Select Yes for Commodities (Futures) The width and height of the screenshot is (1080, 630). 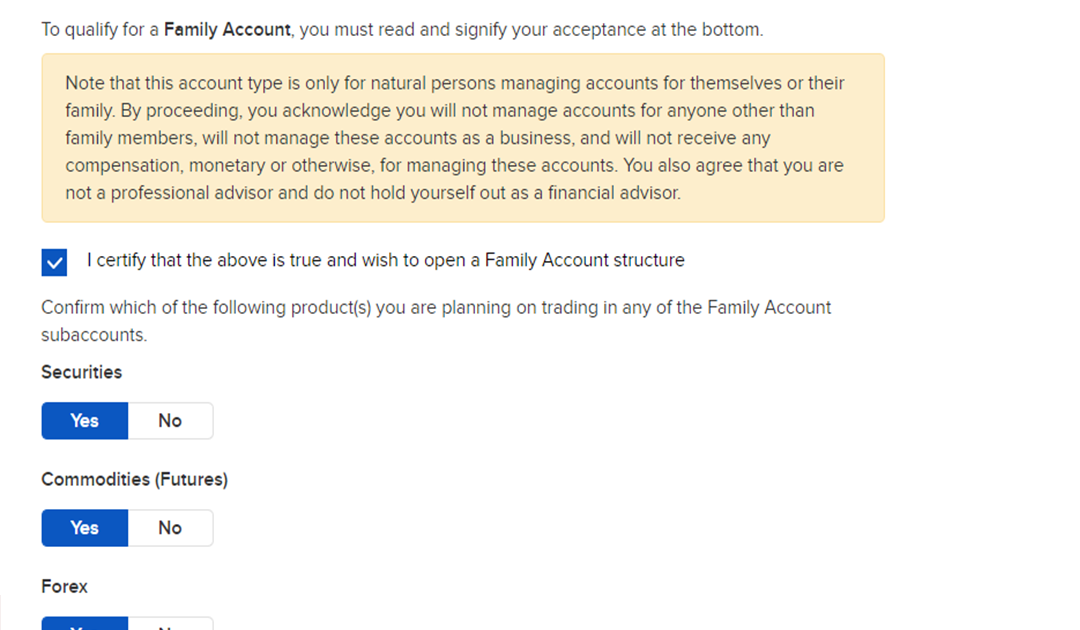pos(85,528)
